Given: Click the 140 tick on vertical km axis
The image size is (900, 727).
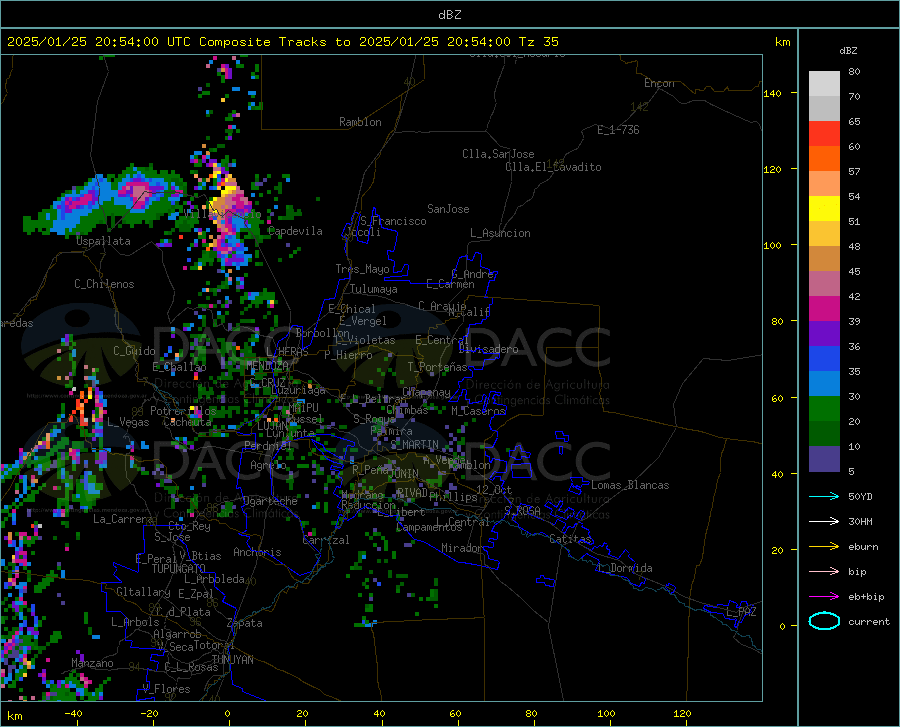Looking at the screenshot, I should 772,94.
